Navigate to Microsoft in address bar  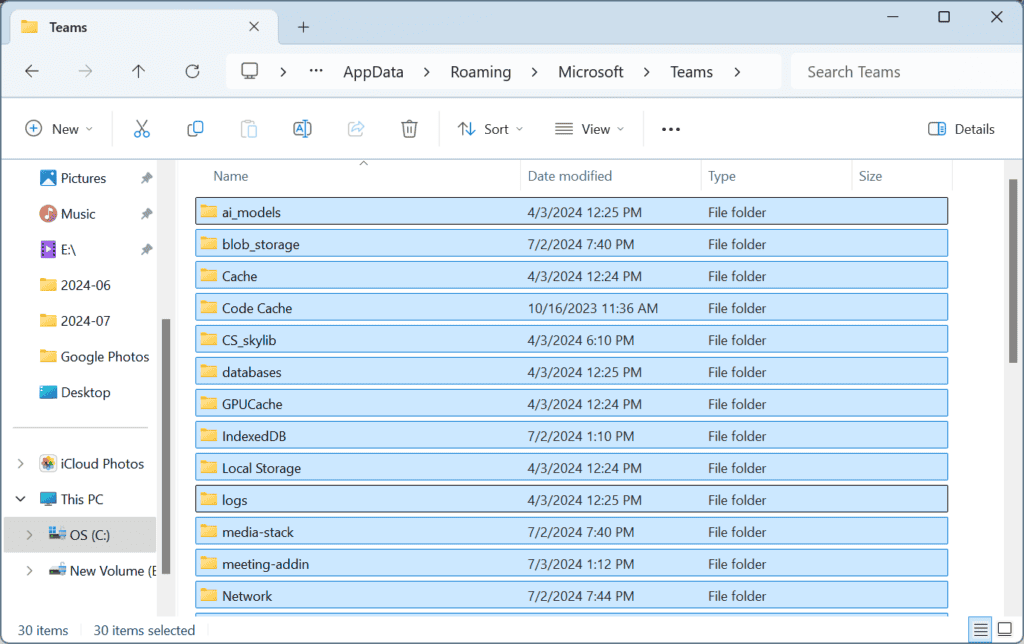pyautogui.click(x=590, y=72)
